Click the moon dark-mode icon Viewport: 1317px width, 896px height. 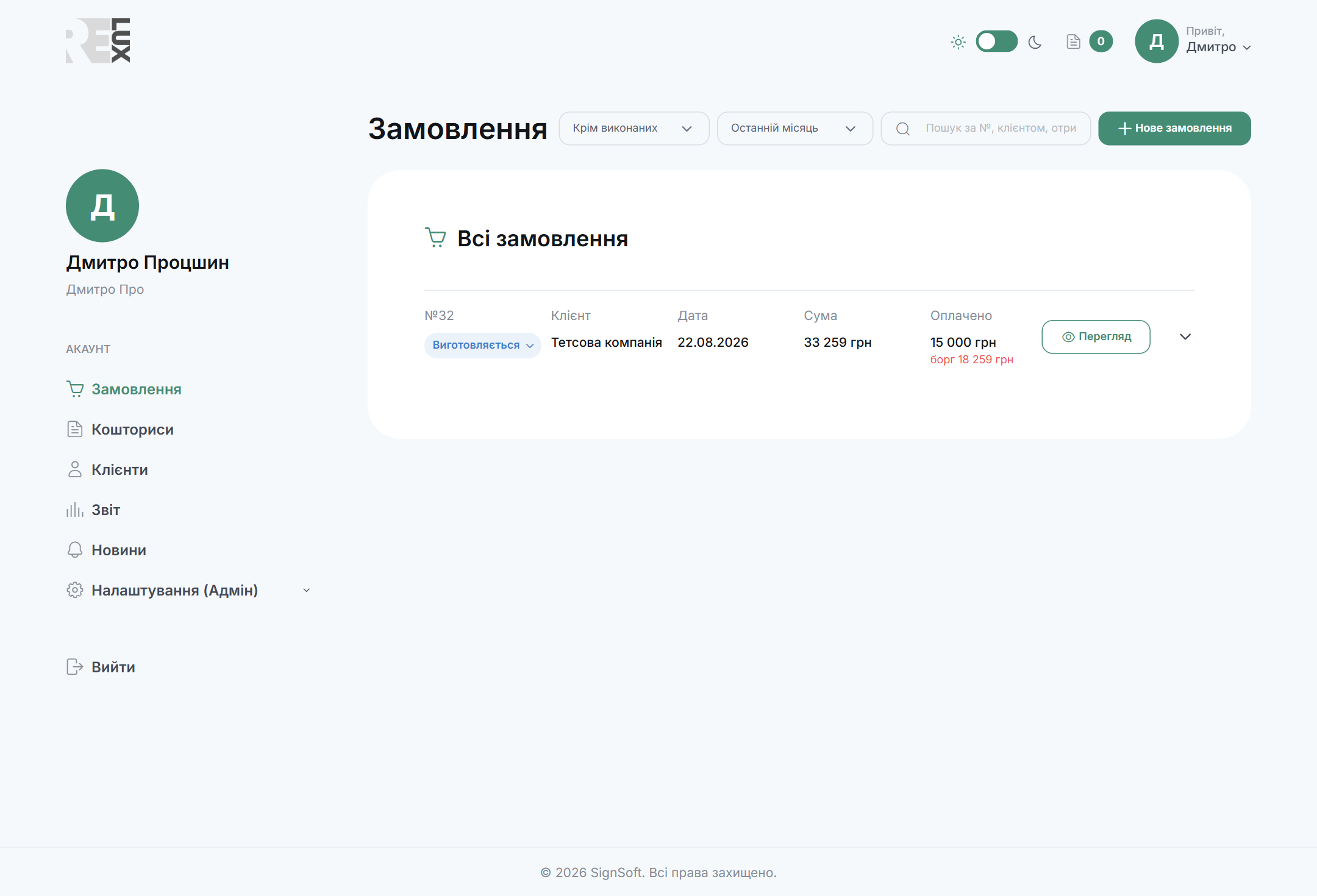point(1035,42)
